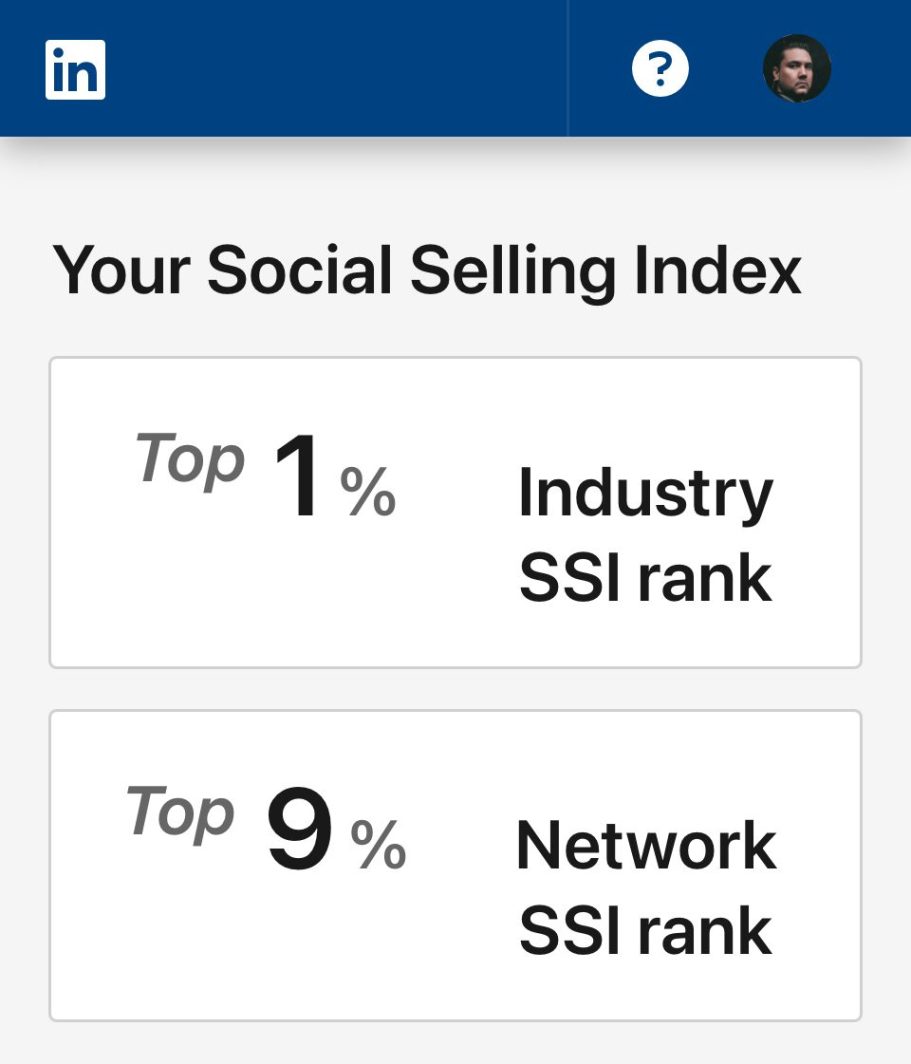The width and height of the screenshot is (911, 1064).
Task: Click the word Top in network card
Action: 180,813
